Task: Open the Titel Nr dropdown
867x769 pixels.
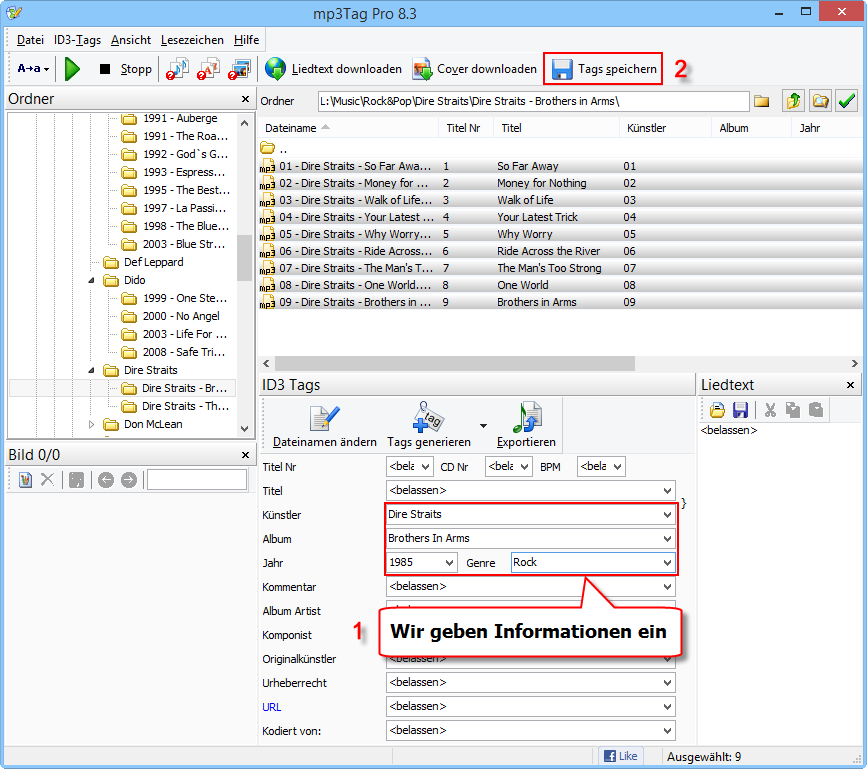Action: [425, 467]
